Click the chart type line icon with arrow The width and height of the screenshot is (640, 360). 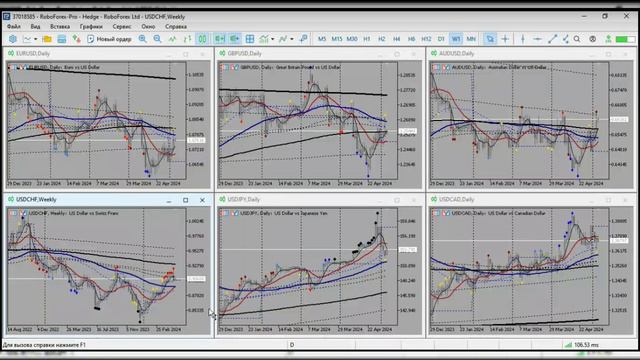[x=27, y=39]
